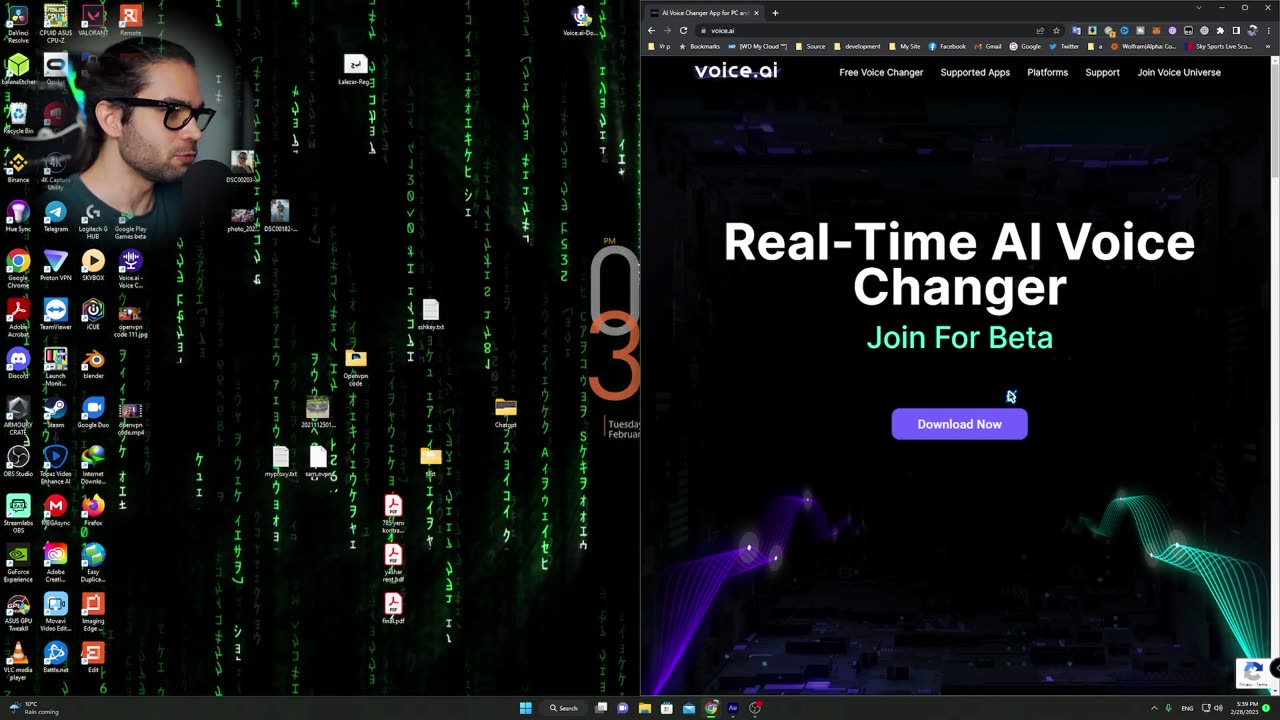Open Supported Apps in site navigation
1280x720 pixels.
tap(975, 72)
